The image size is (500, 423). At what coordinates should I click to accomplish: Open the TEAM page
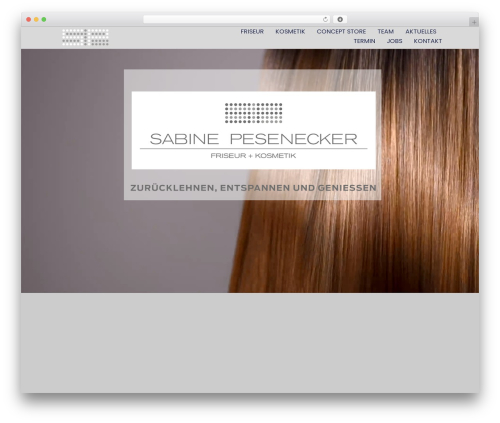coord(385,31)
